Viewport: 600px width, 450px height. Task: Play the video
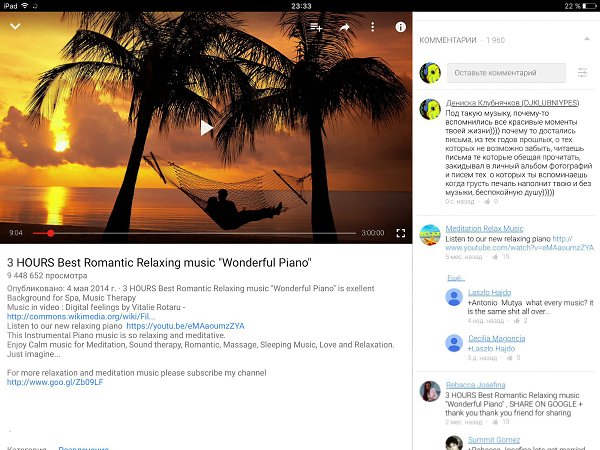(206, 128)
